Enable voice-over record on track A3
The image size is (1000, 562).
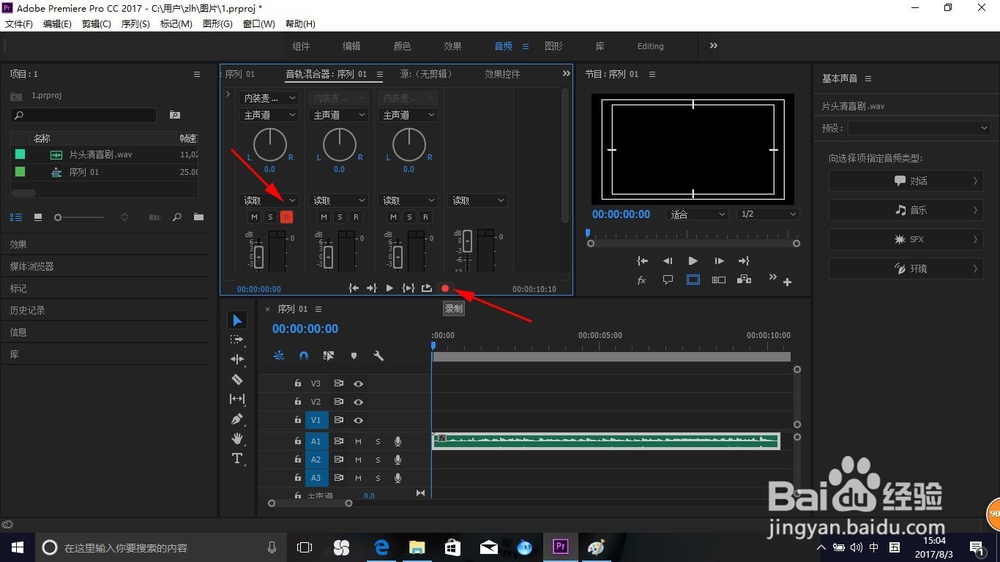tap(398, 478)
